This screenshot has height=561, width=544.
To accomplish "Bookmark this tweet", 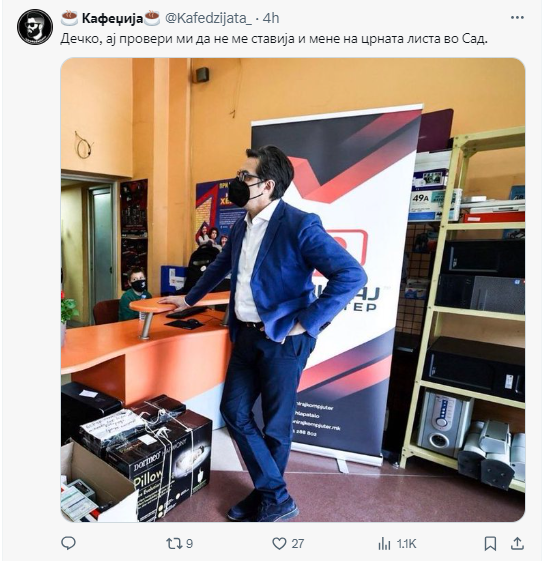I will (x=490, y=544).
